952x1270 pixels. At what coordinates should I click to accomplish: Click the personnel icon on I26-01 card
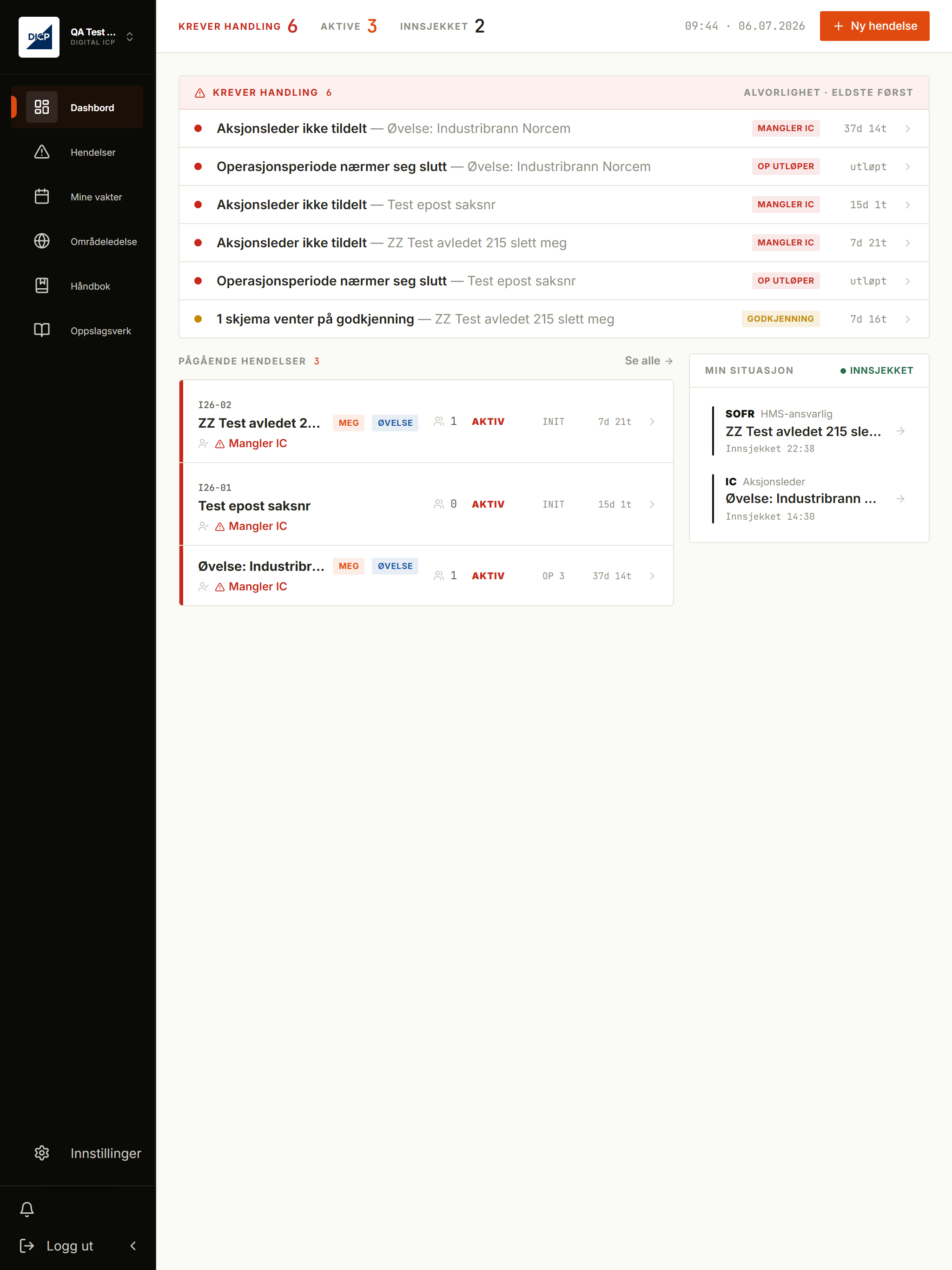tap(439, 504)
